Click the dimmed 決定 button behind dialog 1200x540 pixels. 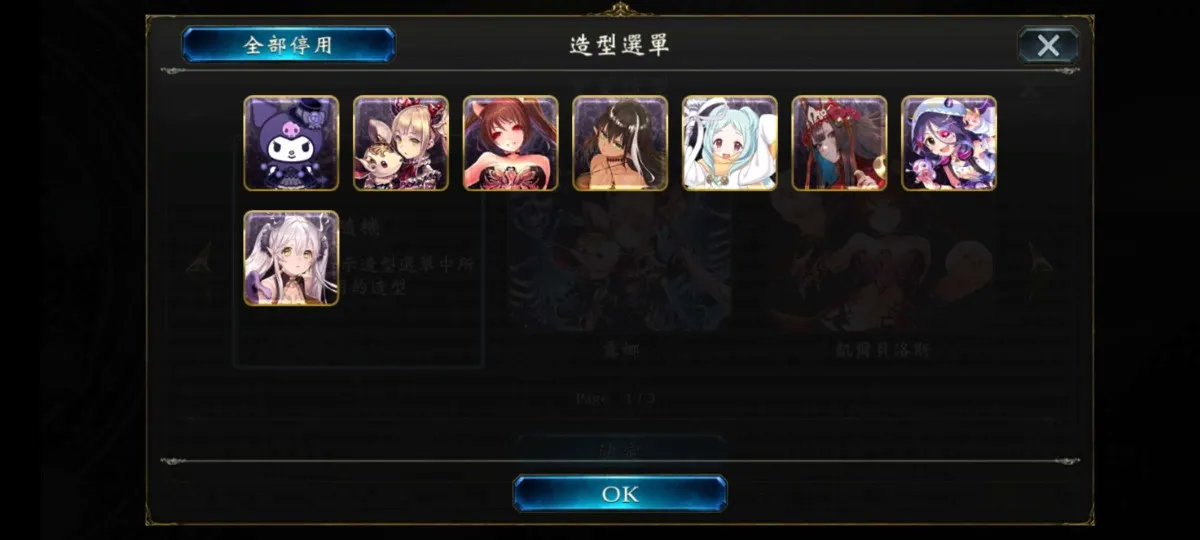point(620,447)
